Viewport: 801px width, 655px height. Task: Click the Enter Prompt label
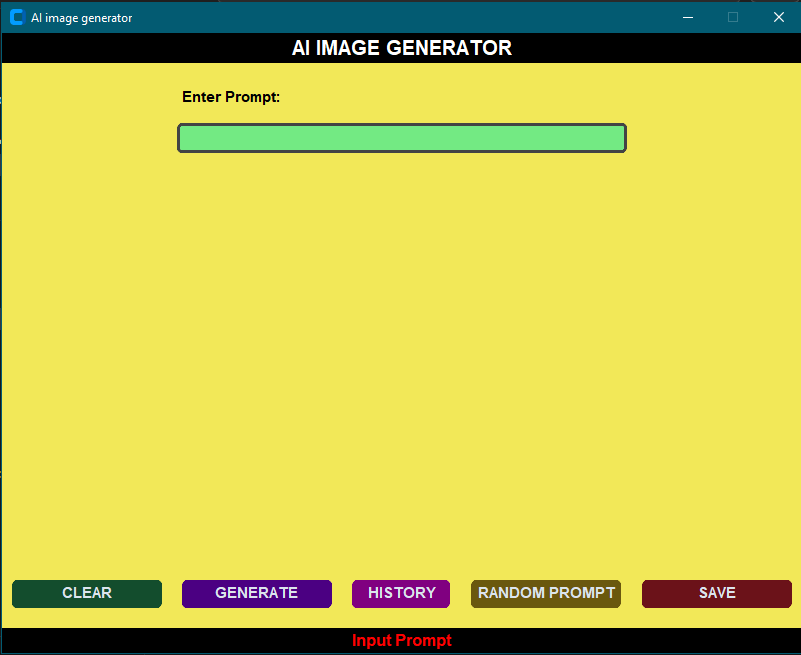click(x=231, y=96)
